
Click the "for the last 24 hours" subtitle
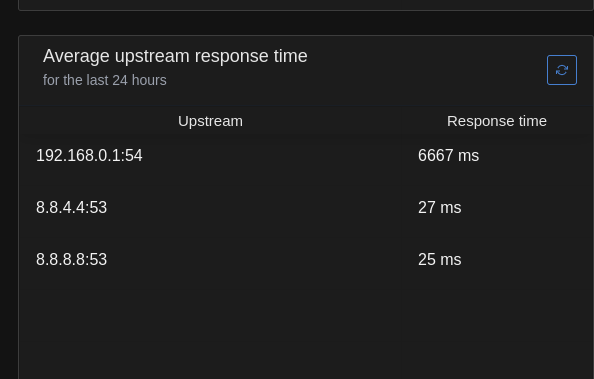(x=105, y=80)
